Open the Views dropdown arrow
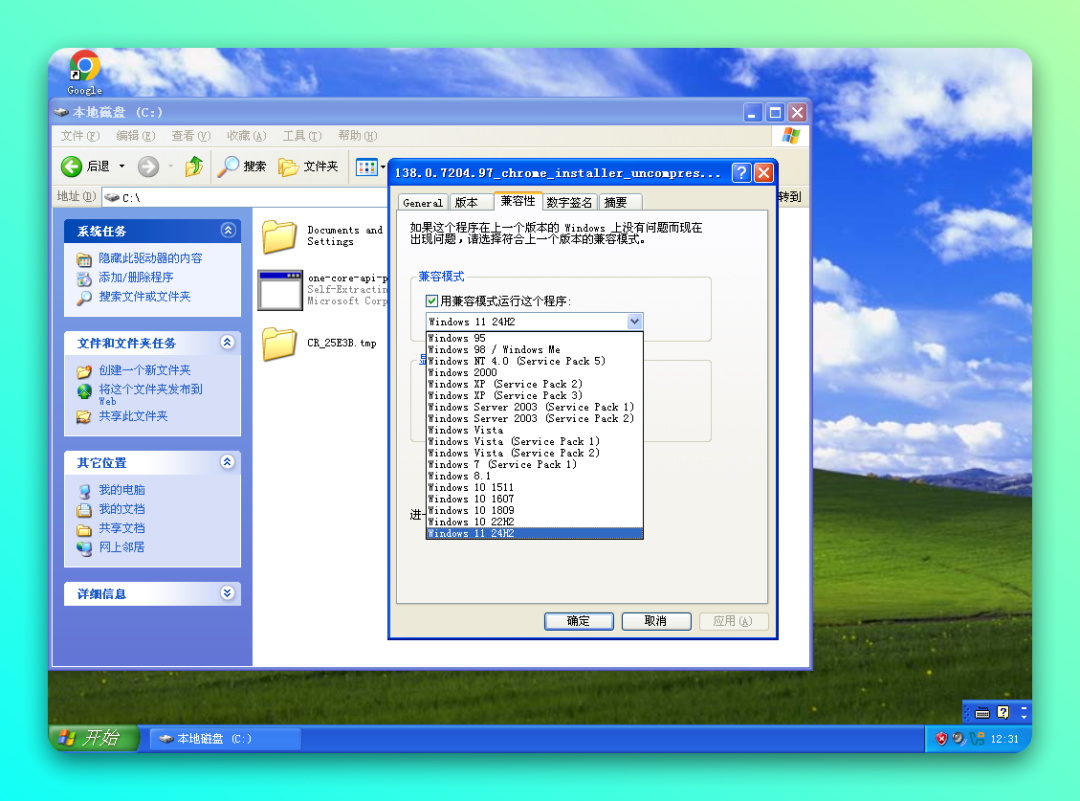This screenshot has width=1080, height=801. [x=383, y=167]
